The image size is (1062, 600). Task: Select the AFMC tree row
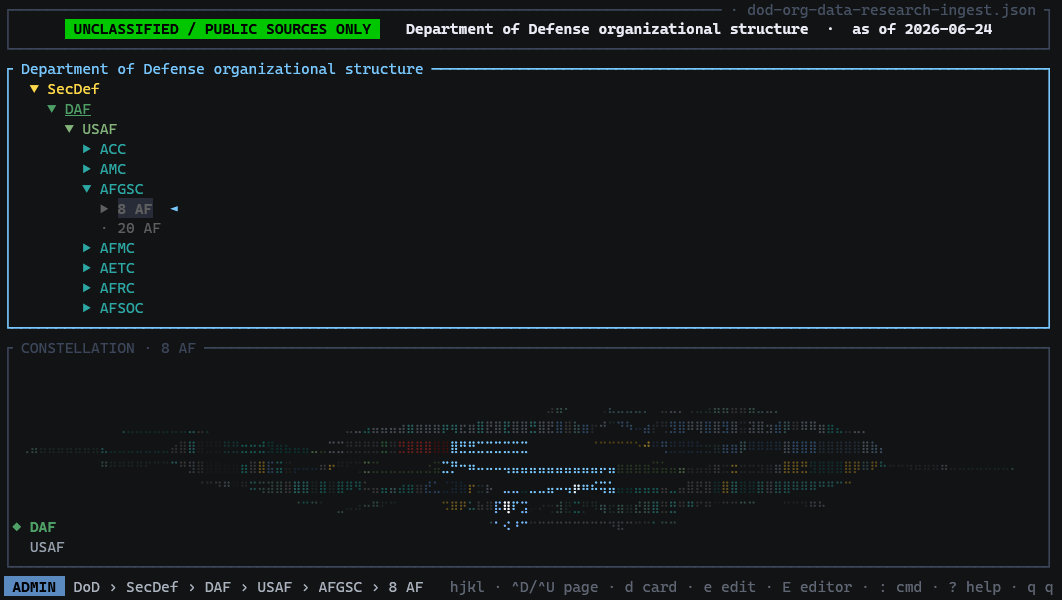(x=117, y=248)
